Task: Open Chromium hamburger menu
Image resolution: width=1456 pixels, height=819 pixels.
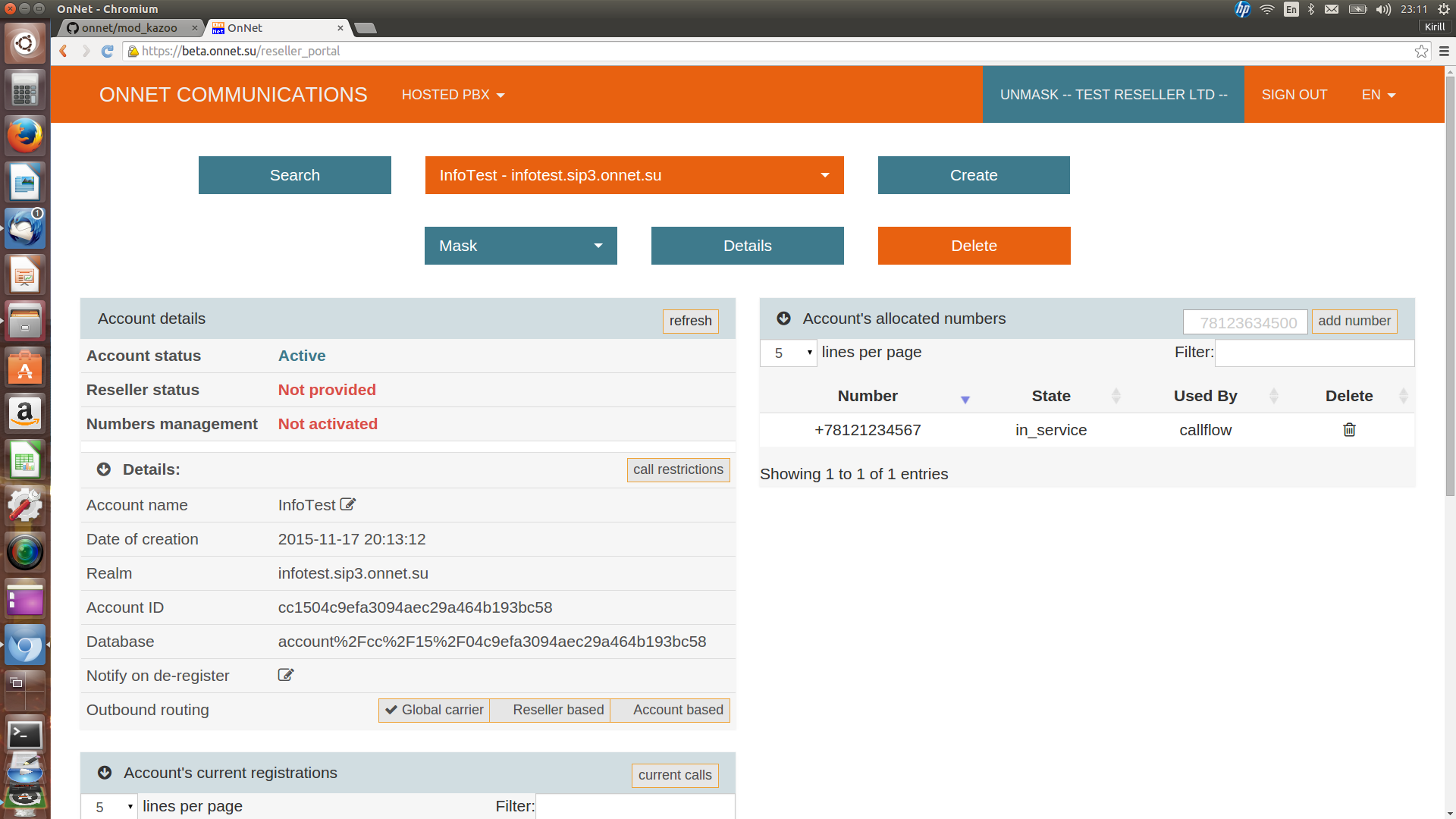Action: [1444, 51]
